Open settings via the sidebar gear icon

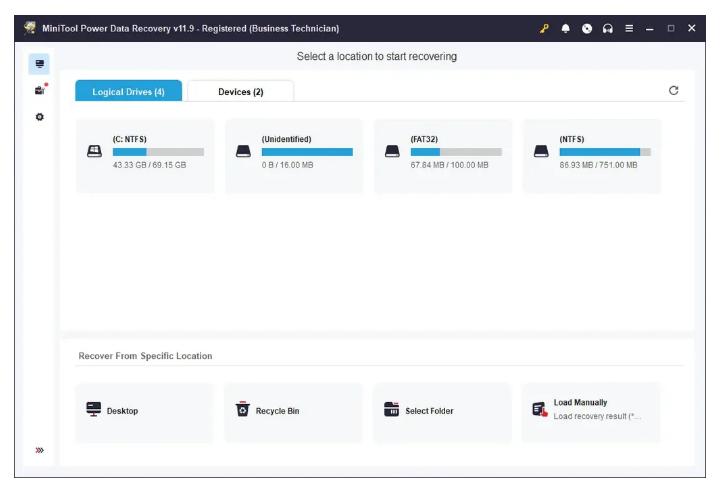(x=39, y=117)
